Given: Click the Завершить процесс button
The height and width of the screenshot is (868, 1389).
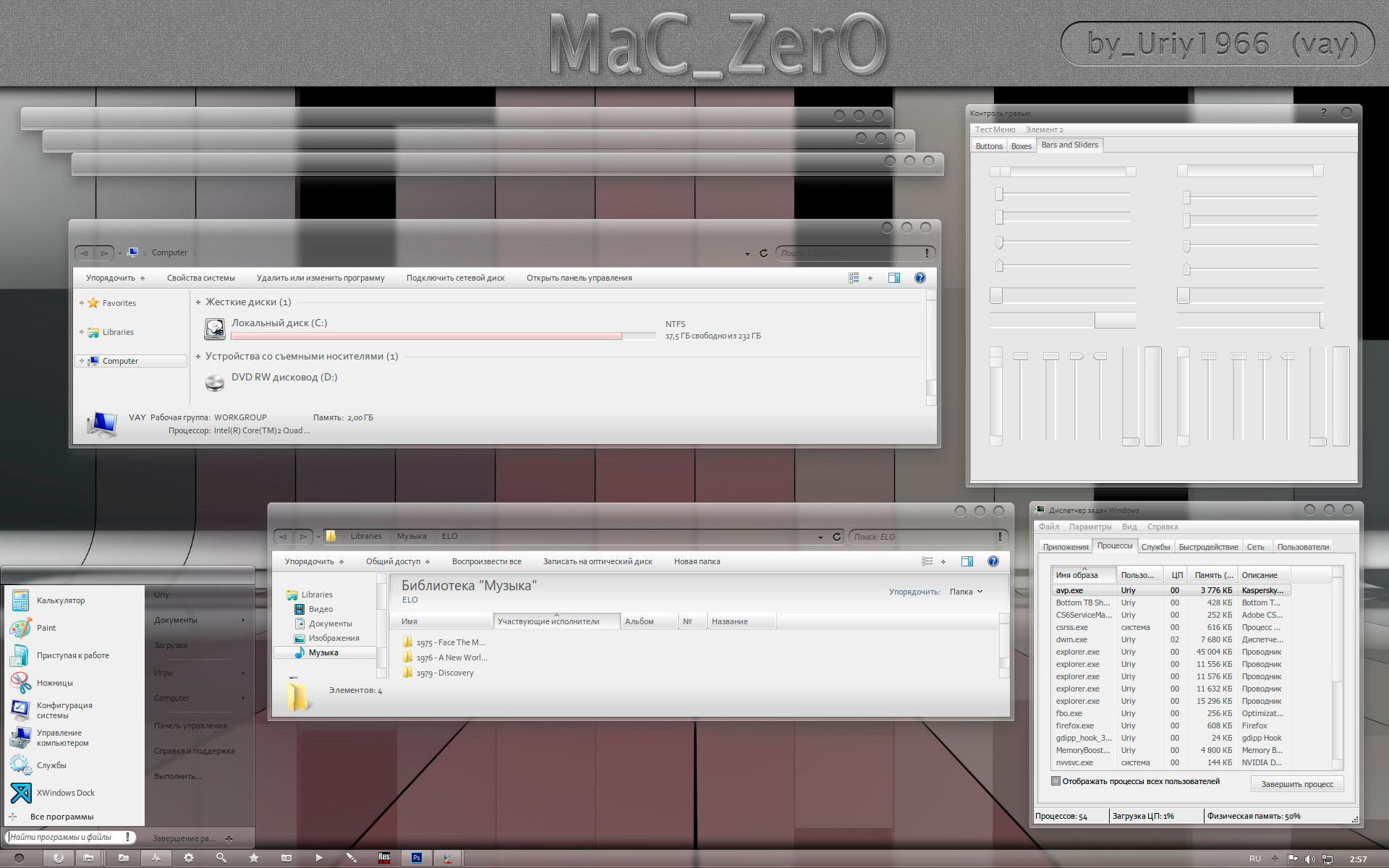Looking at the screenshot, I should tap(1297, 784).
